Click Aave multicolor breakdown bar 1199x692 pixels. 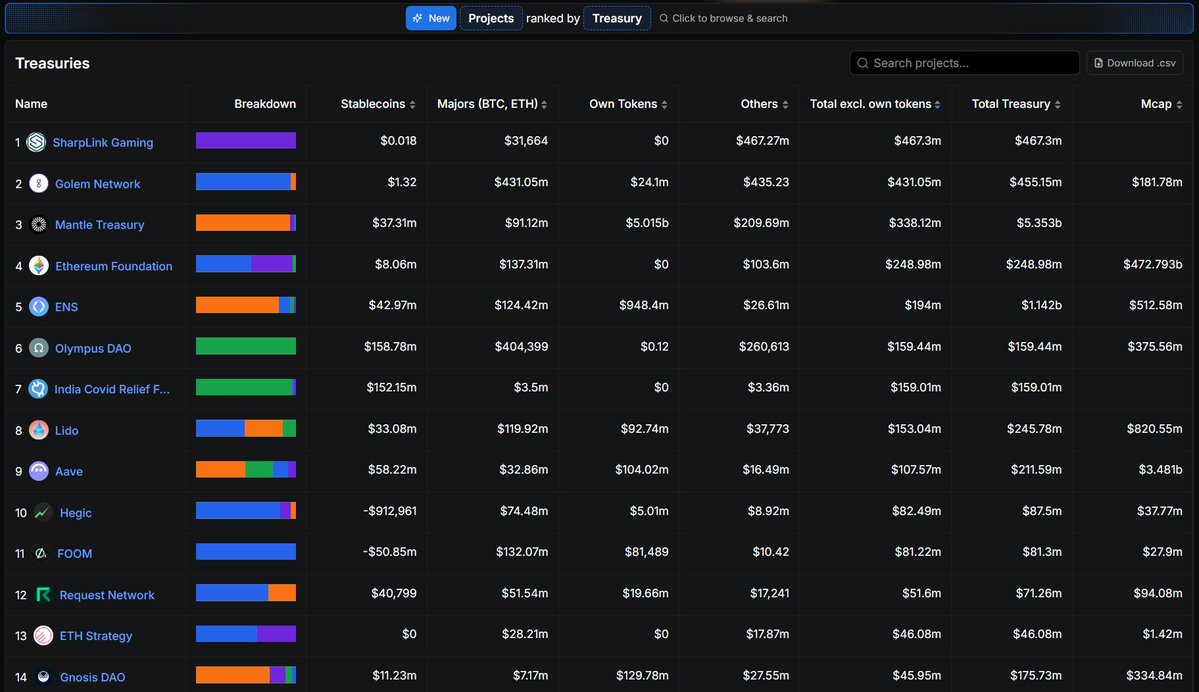(245, 469)
